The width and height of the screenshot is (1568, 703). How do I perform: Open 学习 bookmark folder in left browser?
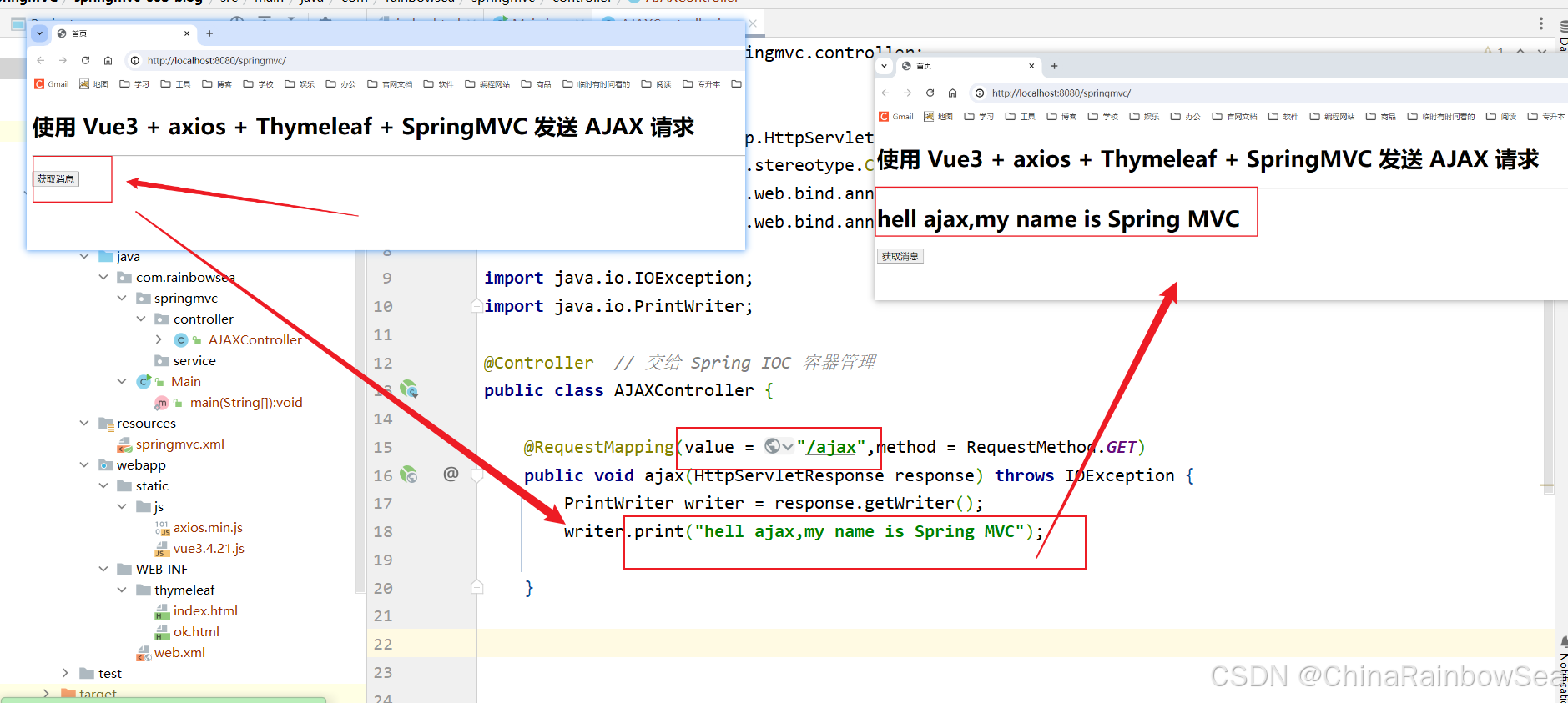134,84
